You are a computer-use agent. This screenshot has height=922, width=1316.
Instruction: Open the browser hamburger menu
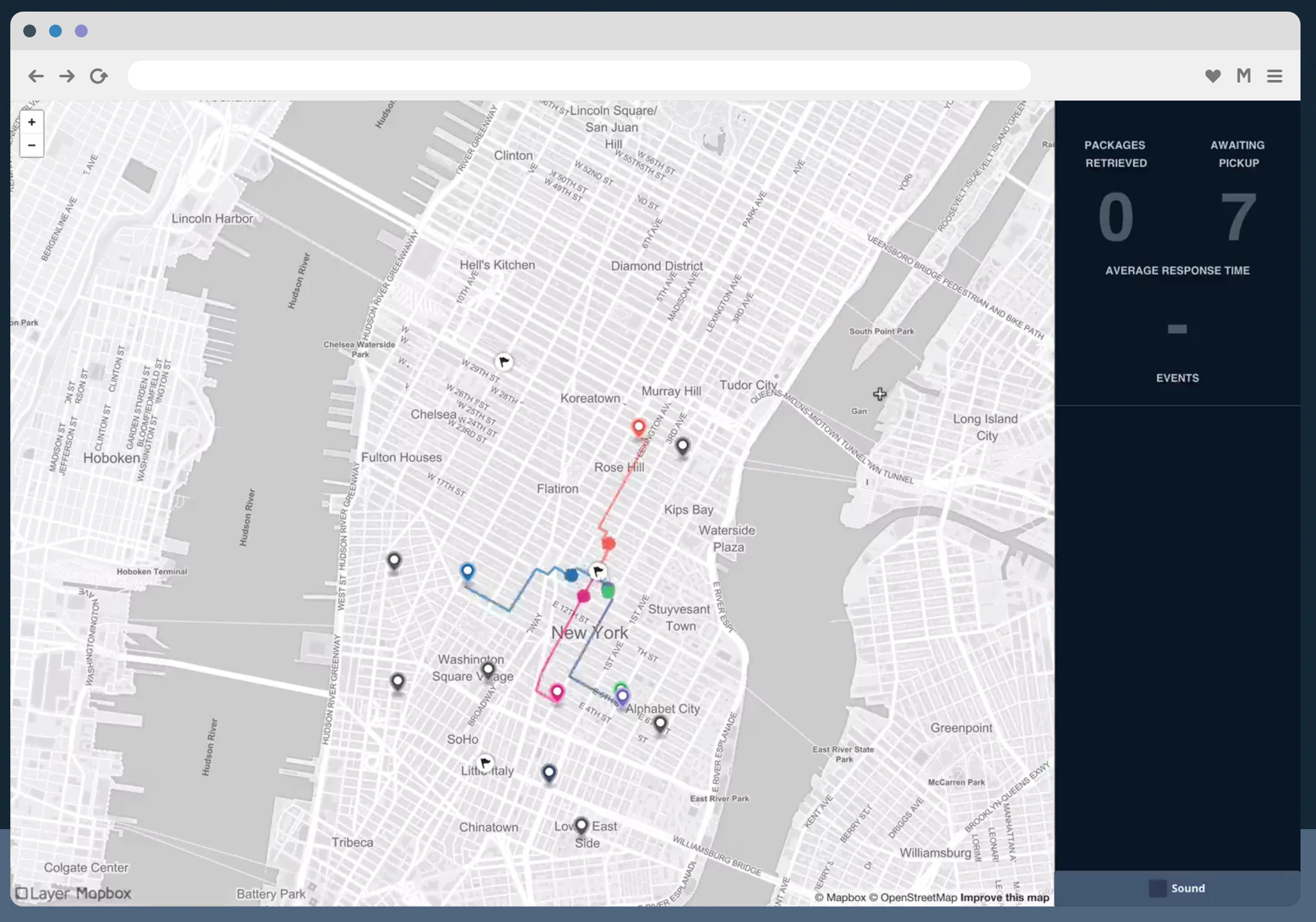[1274, 75]
